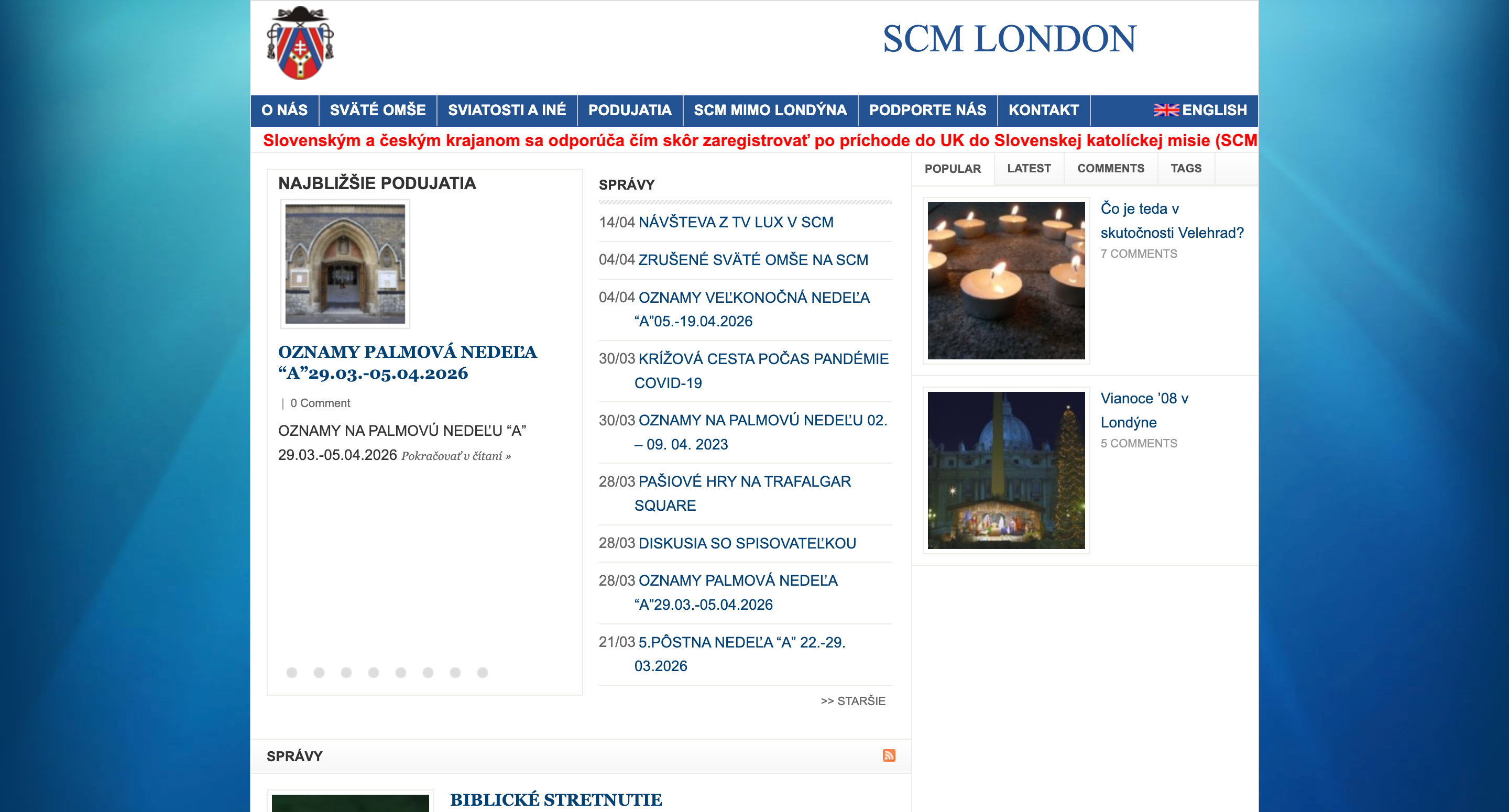Open OZNAMY VEĽKONOČNÁ NEDEĽA news item
The image size is (1509, 812).
(x=753, y=309)
